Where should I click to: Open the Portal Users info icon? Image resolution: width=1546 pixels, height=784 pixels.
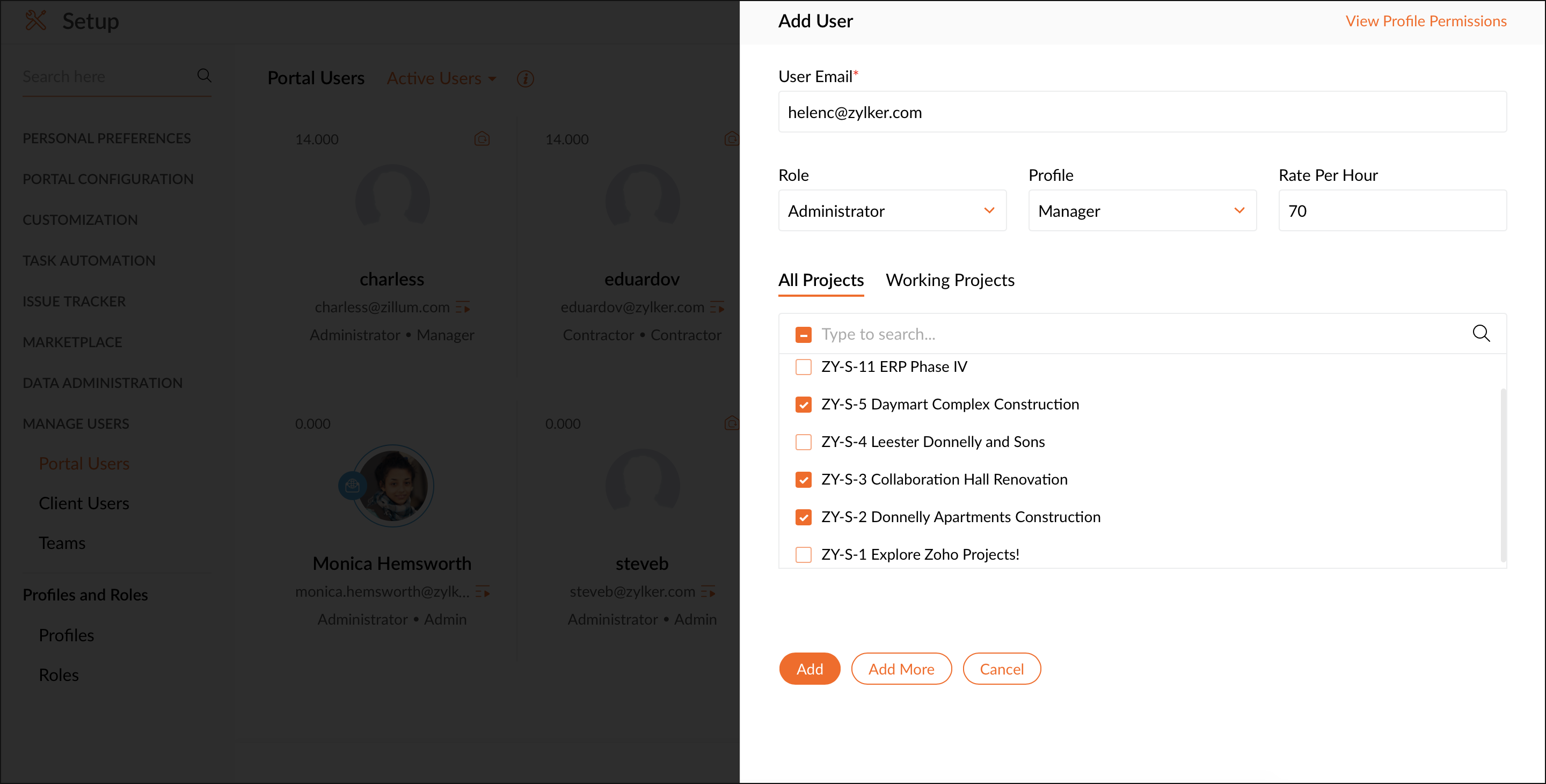click(525, 78)
